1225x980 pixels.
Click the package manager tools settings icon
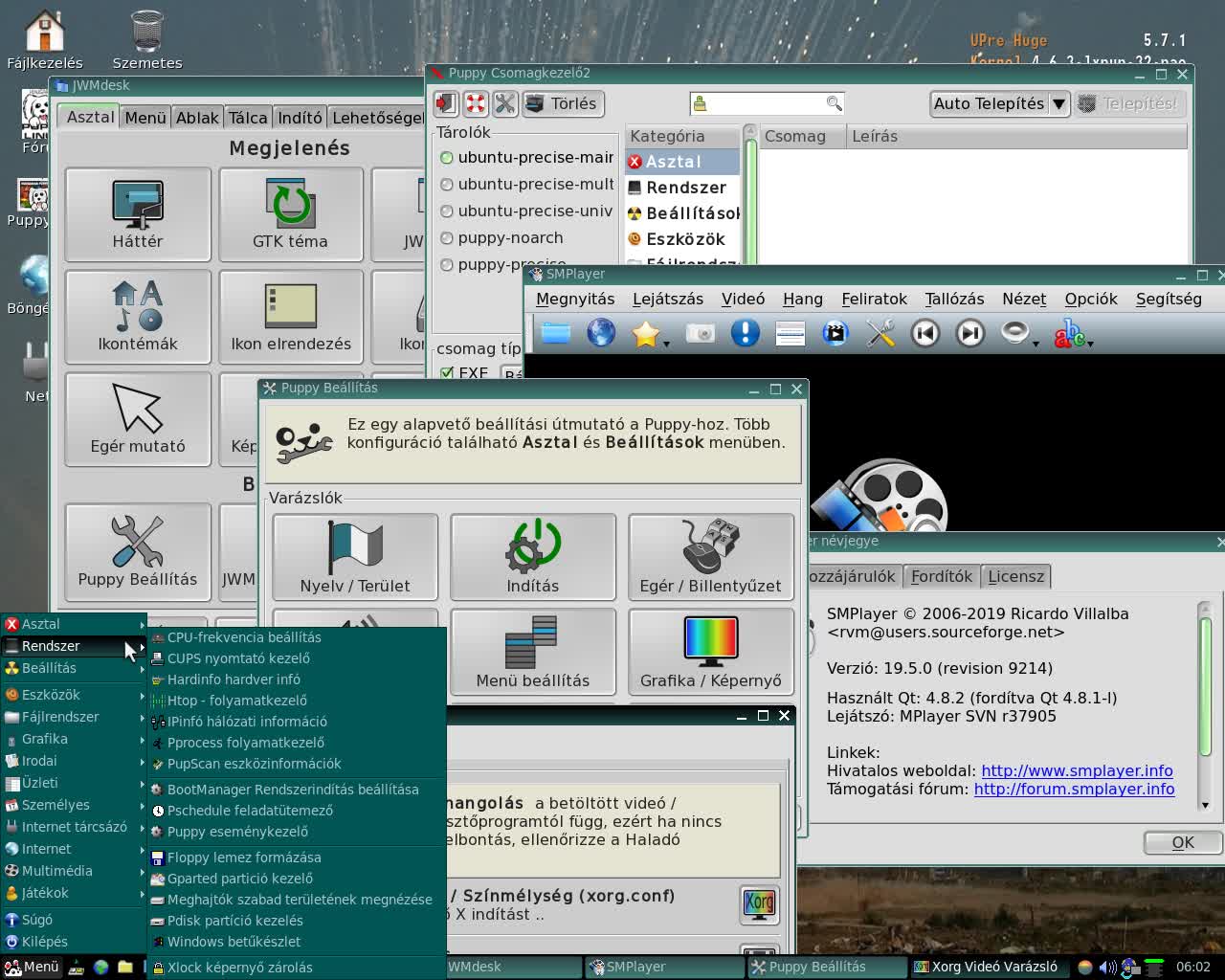point(505,103)
